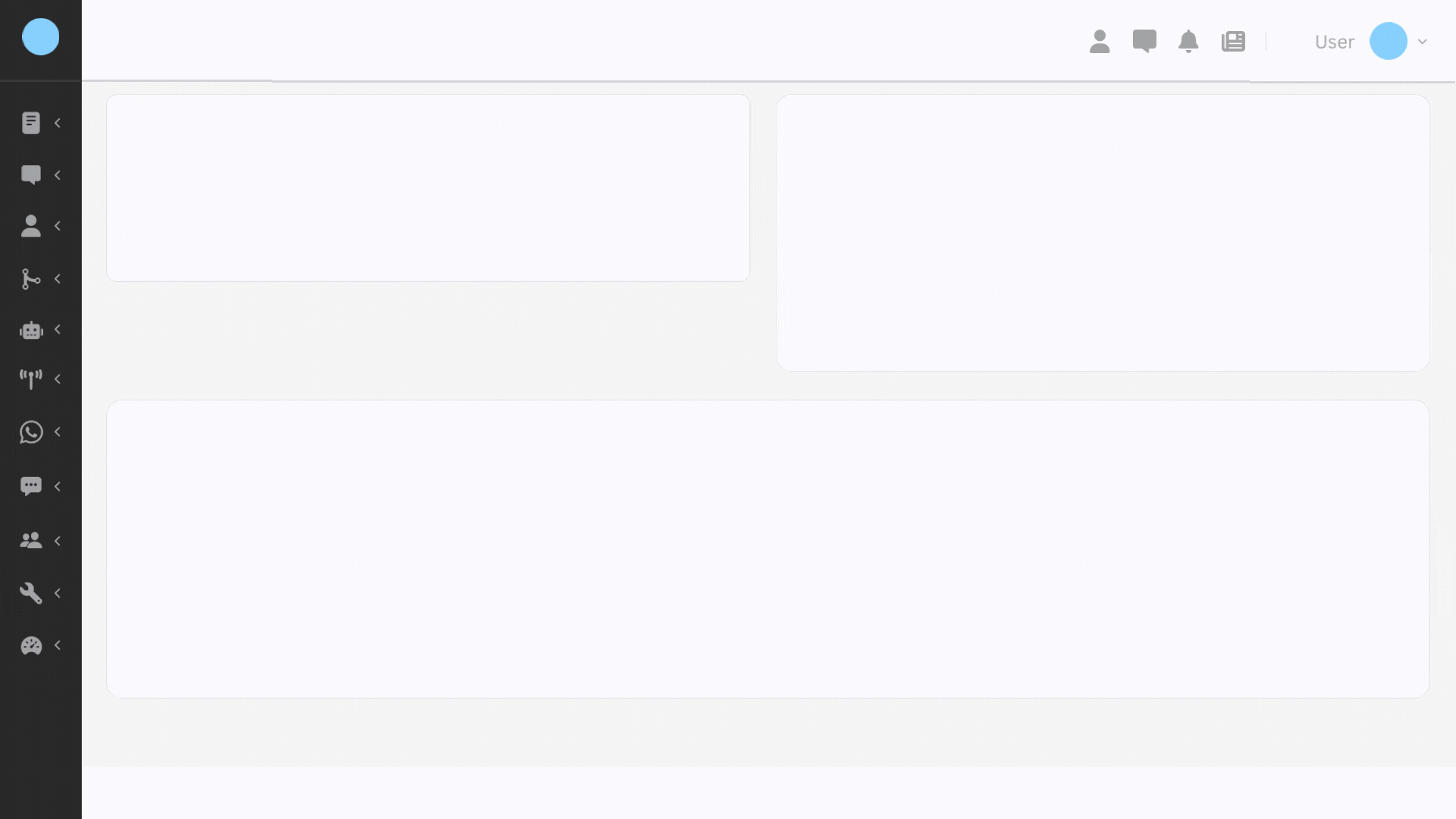
Task: Open messages using the top chat icon
Action: [x=1144, y=42]
